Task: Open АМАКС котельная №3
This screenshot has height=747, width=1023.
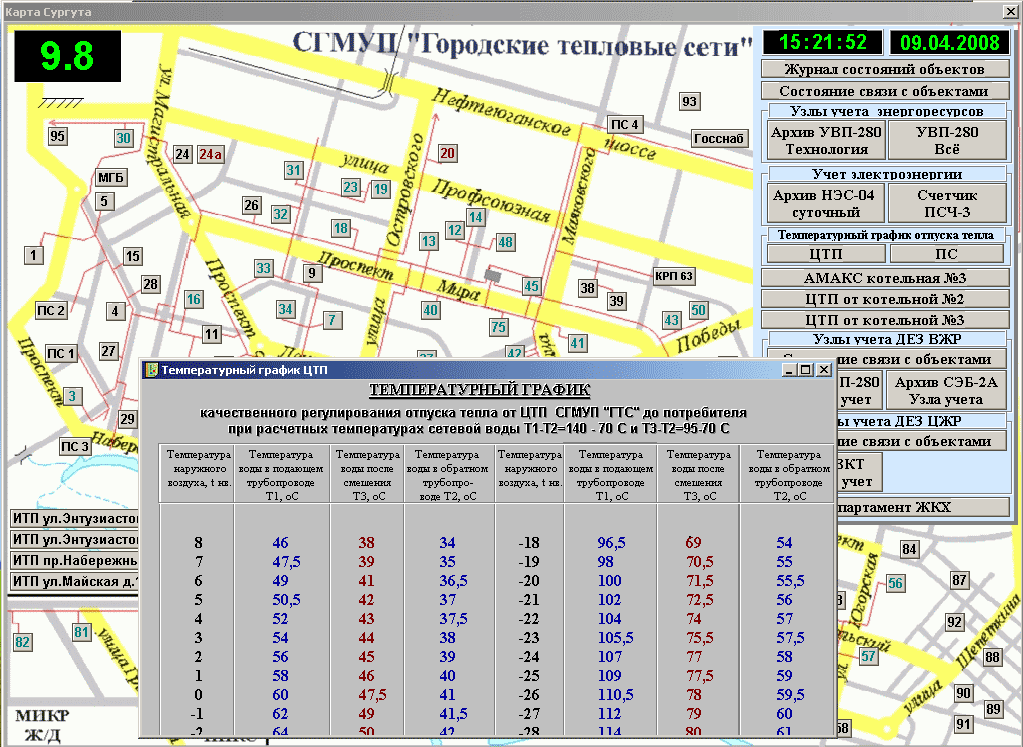Action: (x=884, y=277)
